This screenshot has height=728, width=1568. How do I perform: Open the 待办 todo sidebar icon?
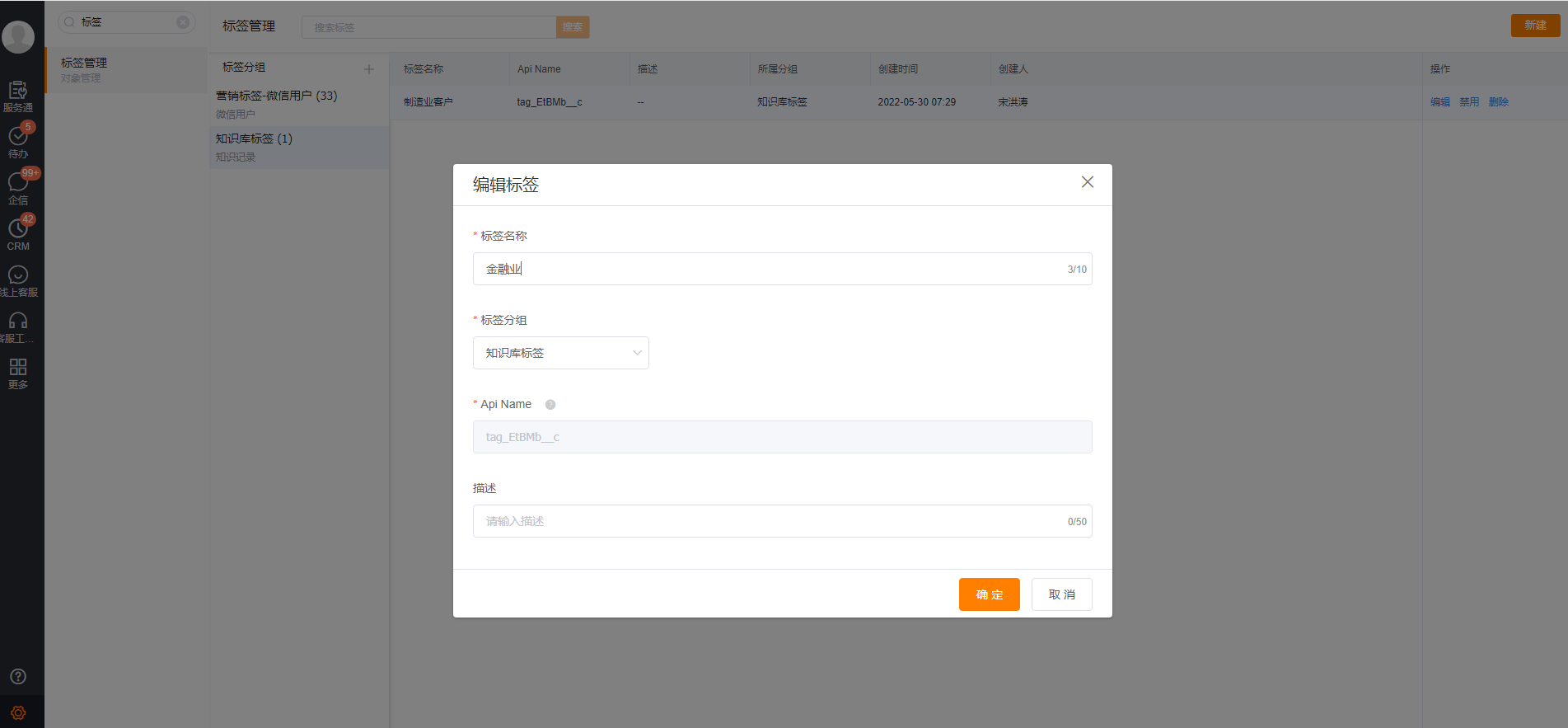[x=18, y=141]
